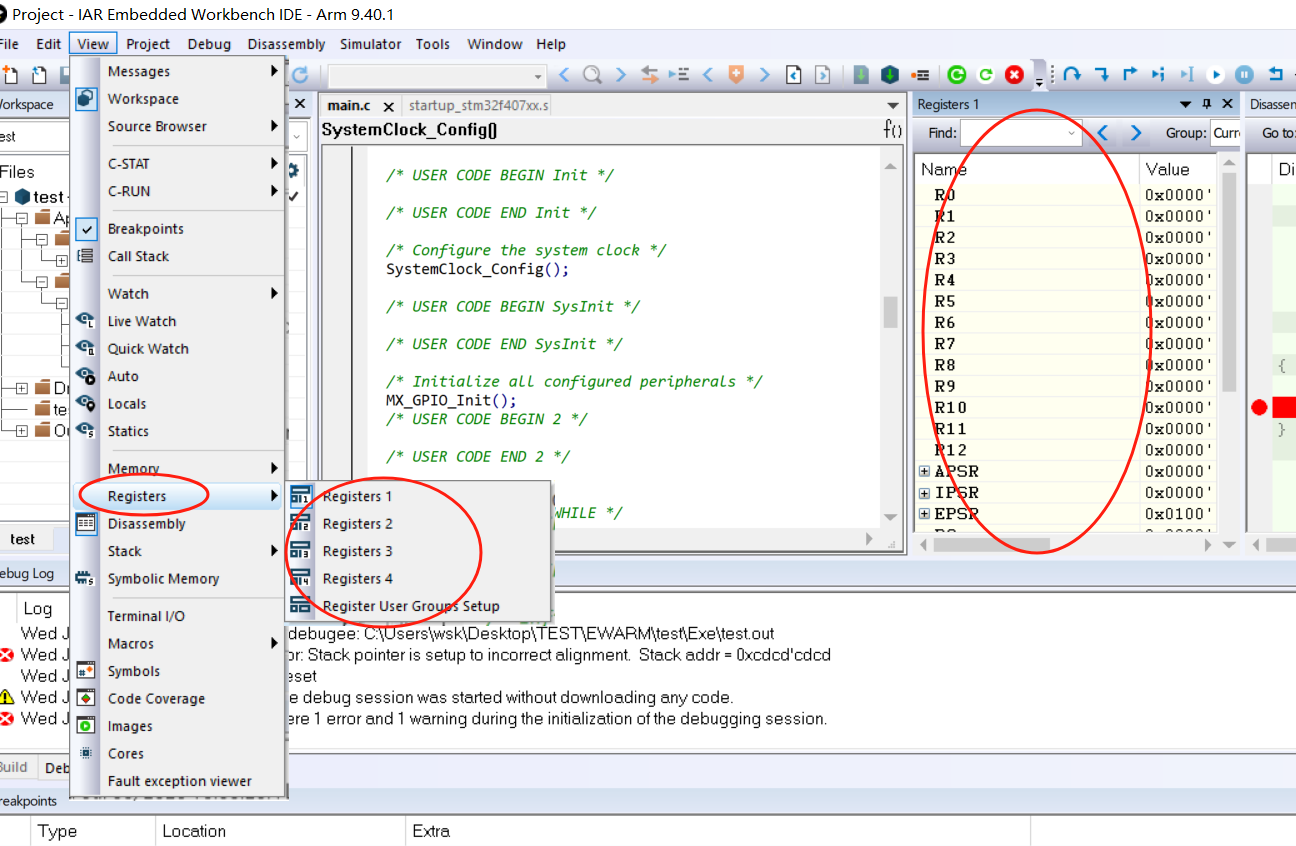The width and height of the screenshot is (1296, 846).
Task: Open Fault exception viewer
Action: pyautogui.click(x=179, y=781)
